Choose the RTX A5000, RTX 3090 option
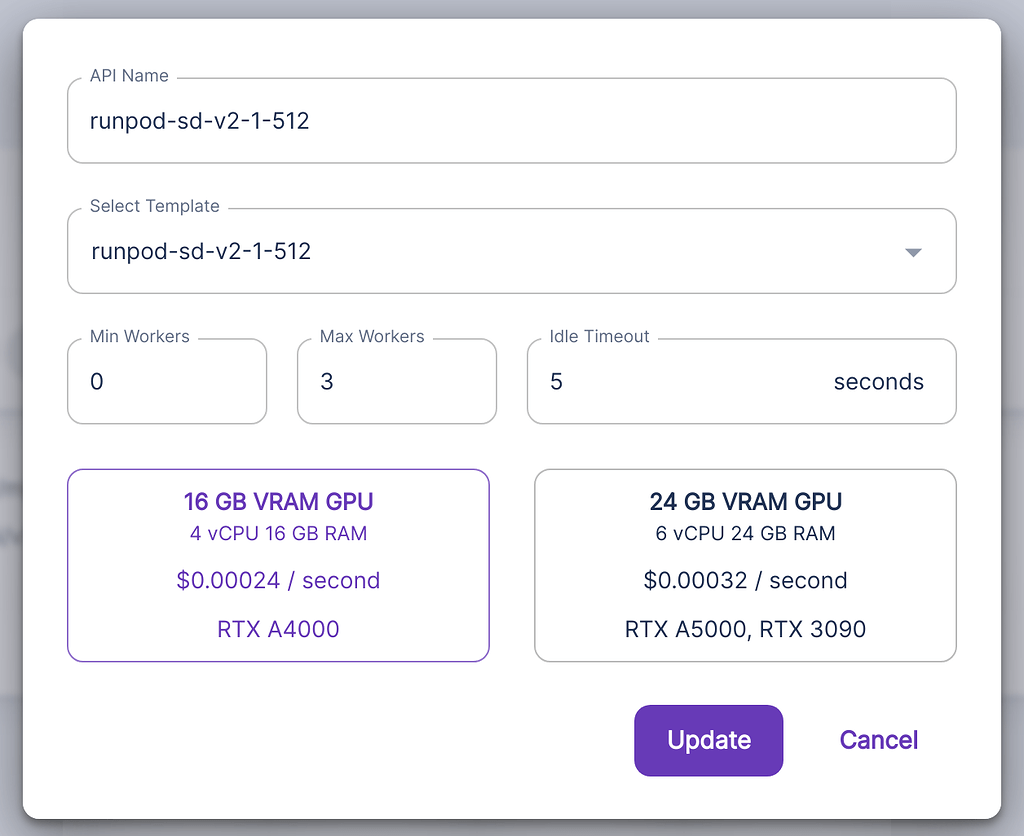1024x836 pixels. point(745,629)
